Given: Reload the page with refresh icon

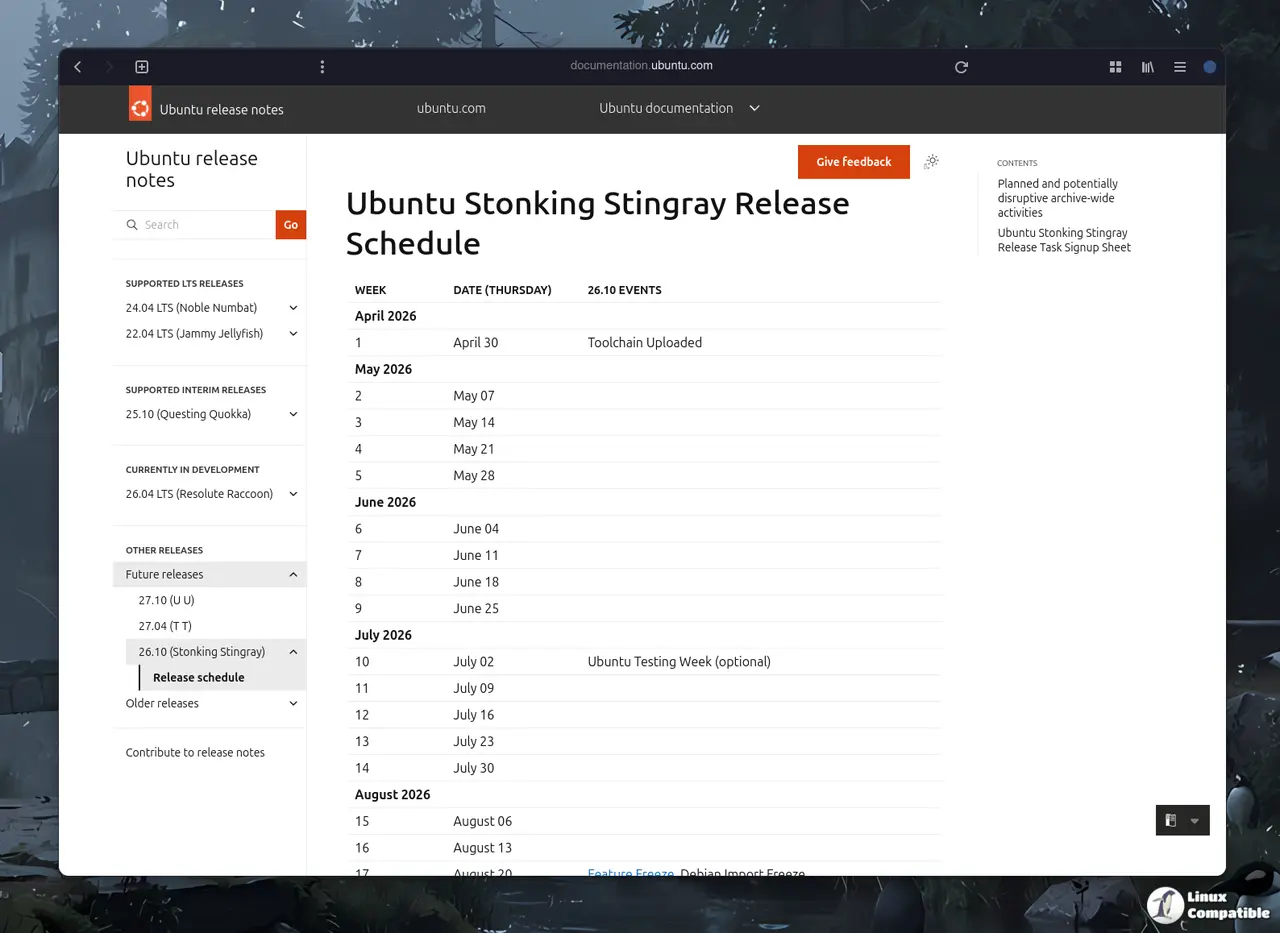Looking at the screenshot, I should (x=961, y=67).
